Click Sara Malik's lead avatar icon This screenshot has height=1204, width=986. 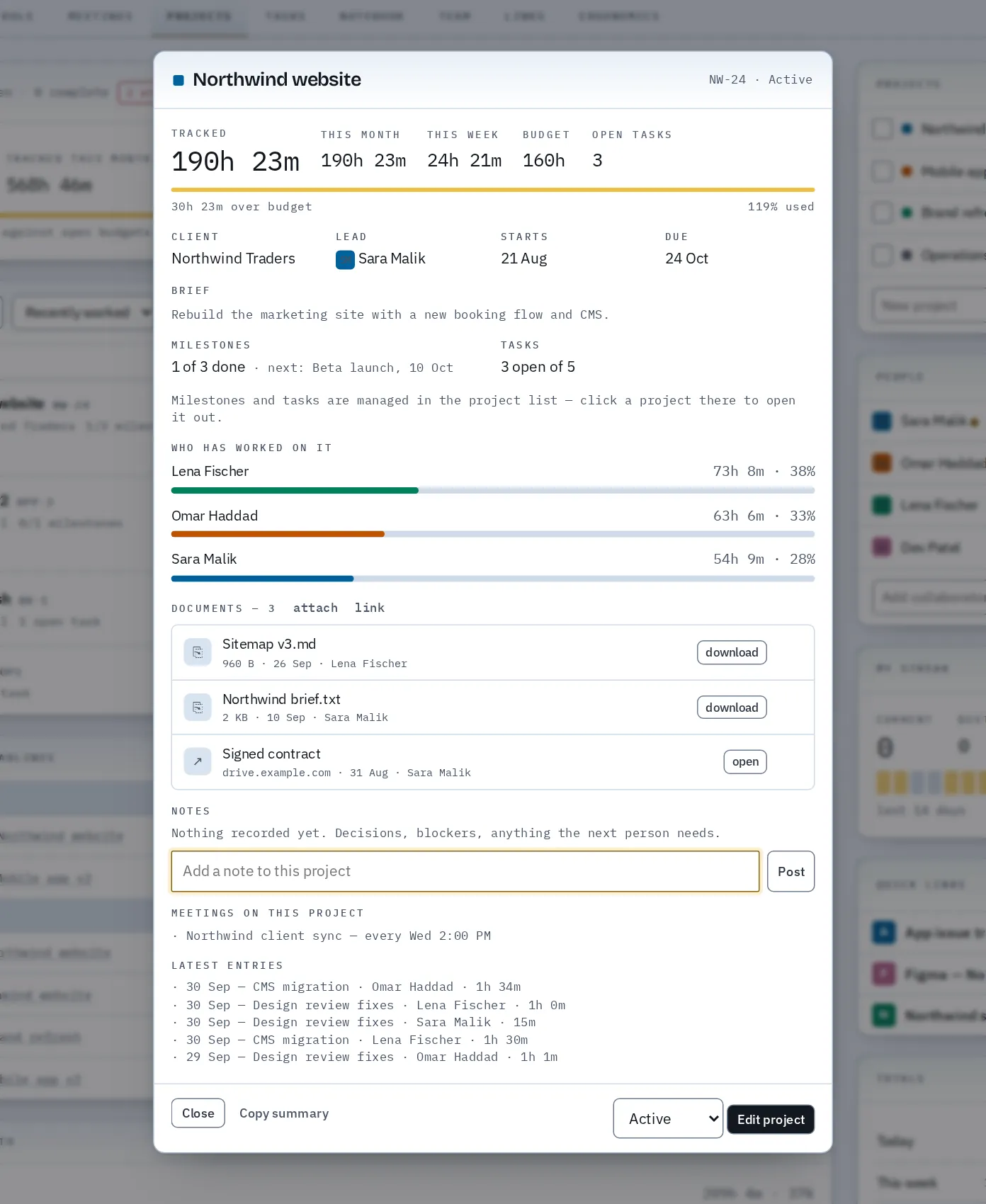pyautogui.click(x=345, y=259)
